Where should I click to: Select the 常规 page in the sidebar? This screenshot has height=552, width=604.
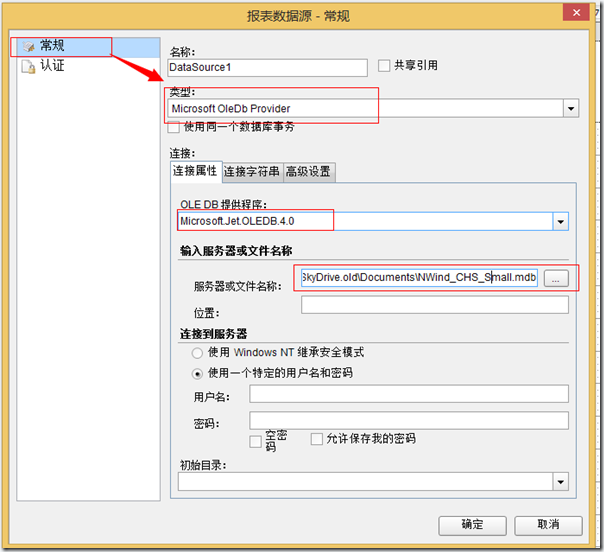tap(89, 47)
